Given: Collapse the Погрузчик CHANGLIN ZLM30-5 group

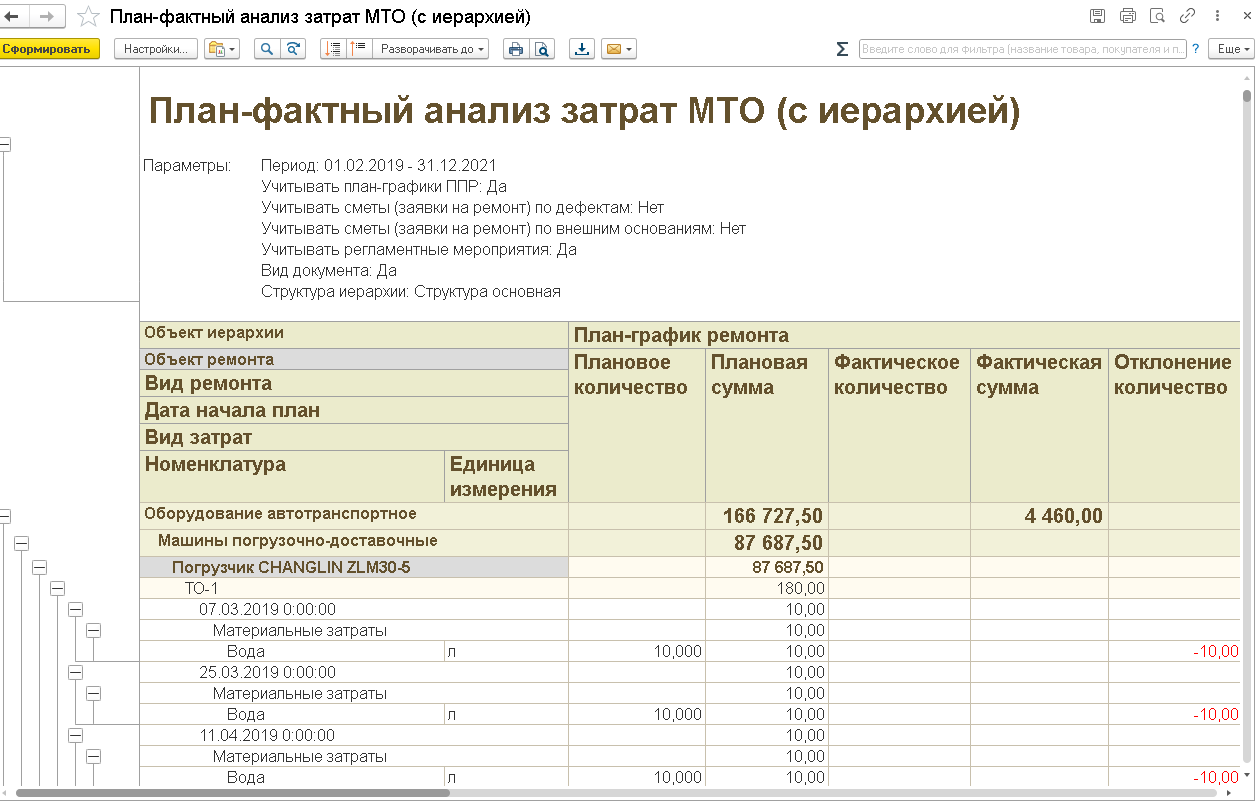Looking at the screenshot, I should click(x=39, y=567).
